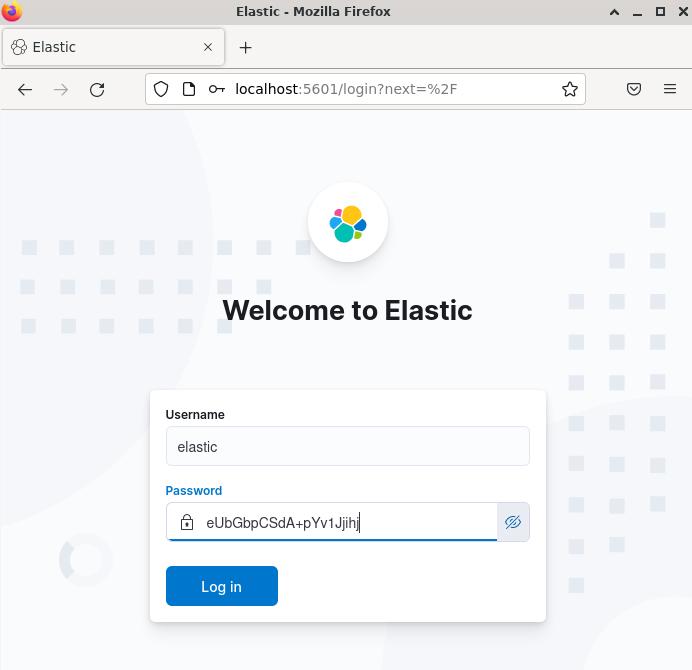Hide the password with the eye toggle
The width and height of the screenshot is (692, 670).
[x=513, y=522]
